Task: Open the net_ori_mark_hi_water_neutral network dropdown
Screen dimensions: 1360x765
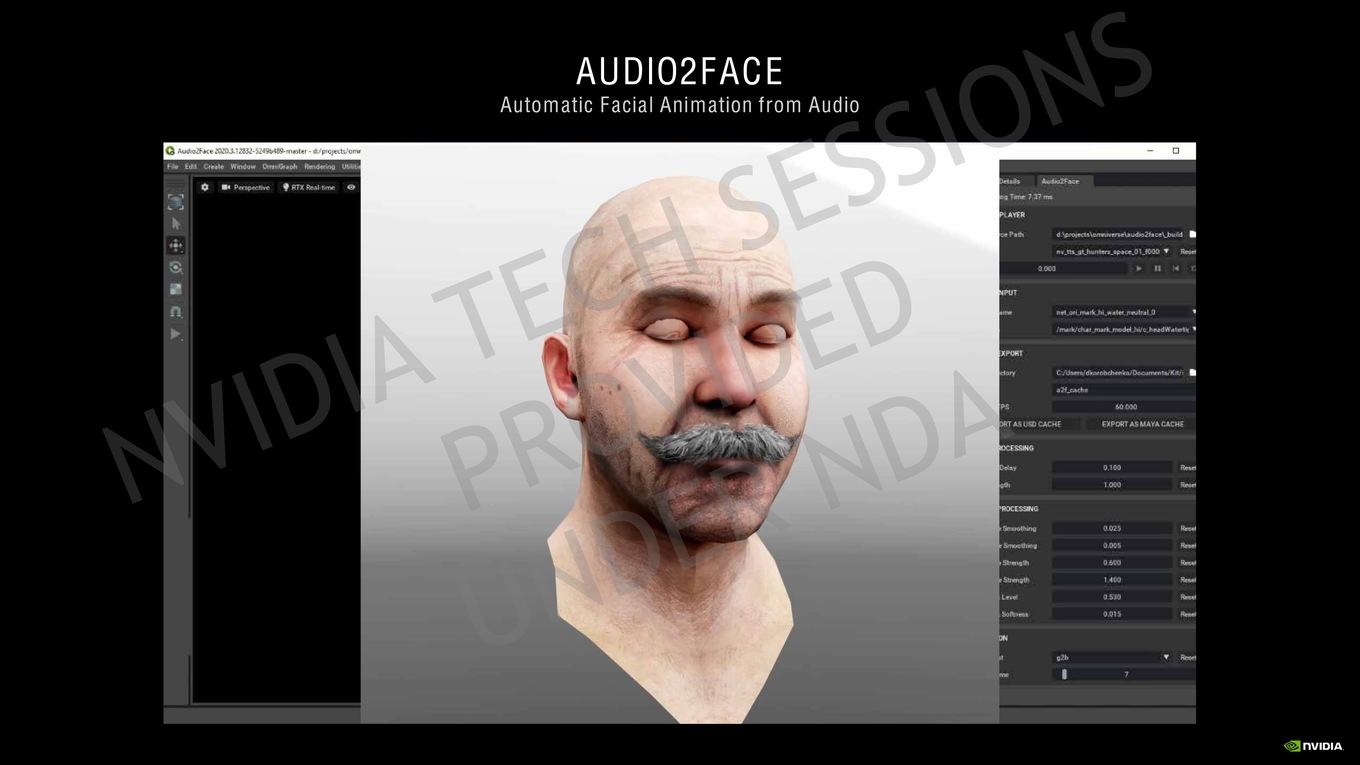Action: click(1125, 312)
